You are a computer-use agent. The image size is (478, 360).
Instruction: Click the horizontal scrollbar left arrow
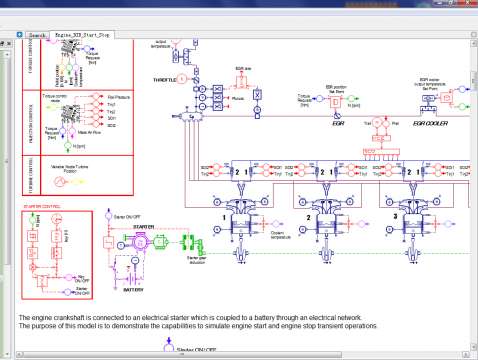19,354
